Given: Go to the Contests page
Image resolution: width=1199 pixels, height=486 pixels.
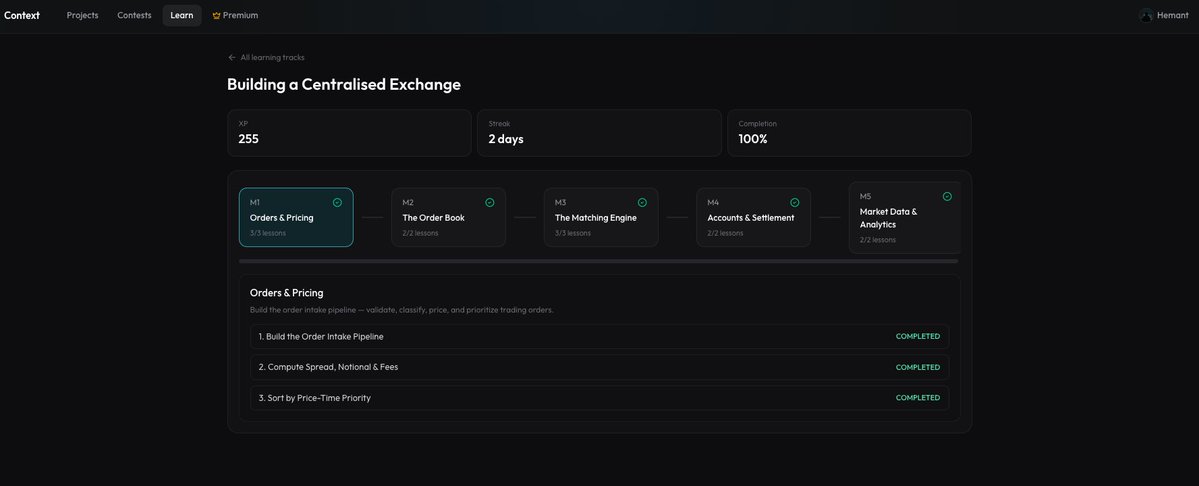Looking at the screenshot, I should (134, 16).
